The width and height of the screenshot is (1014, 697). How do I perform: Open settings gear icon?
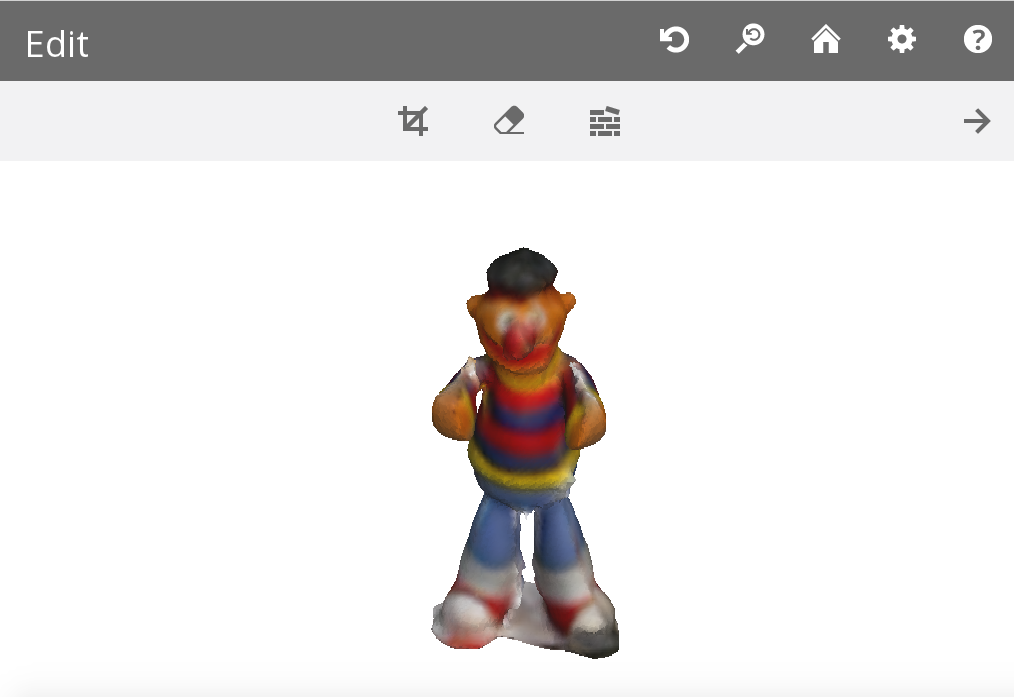(901, 40)
